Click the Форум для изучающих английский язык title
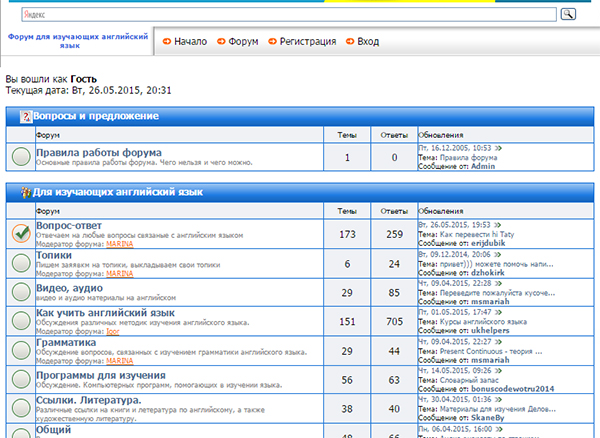Viewport: 600px width, 438px height. [x=77, y=40]
